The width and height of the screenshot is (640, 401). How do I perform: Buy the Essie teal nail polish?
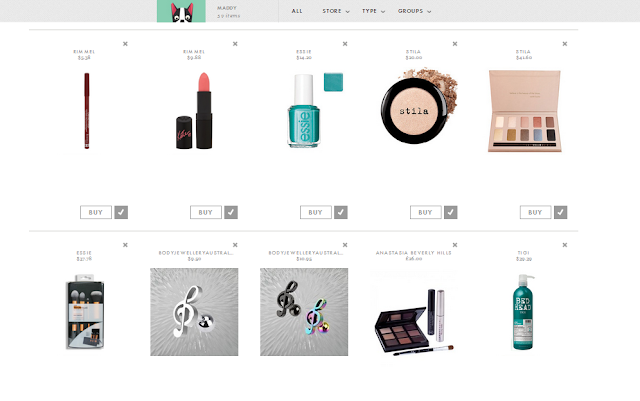pyautogui.click(x=316, y=212)
